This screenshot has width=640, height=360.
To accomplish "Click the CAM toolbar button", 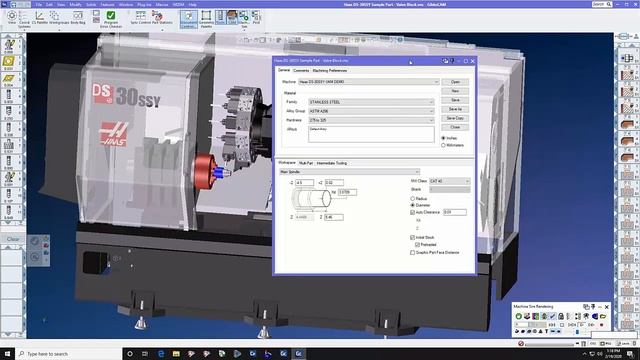I will (232, 18).
